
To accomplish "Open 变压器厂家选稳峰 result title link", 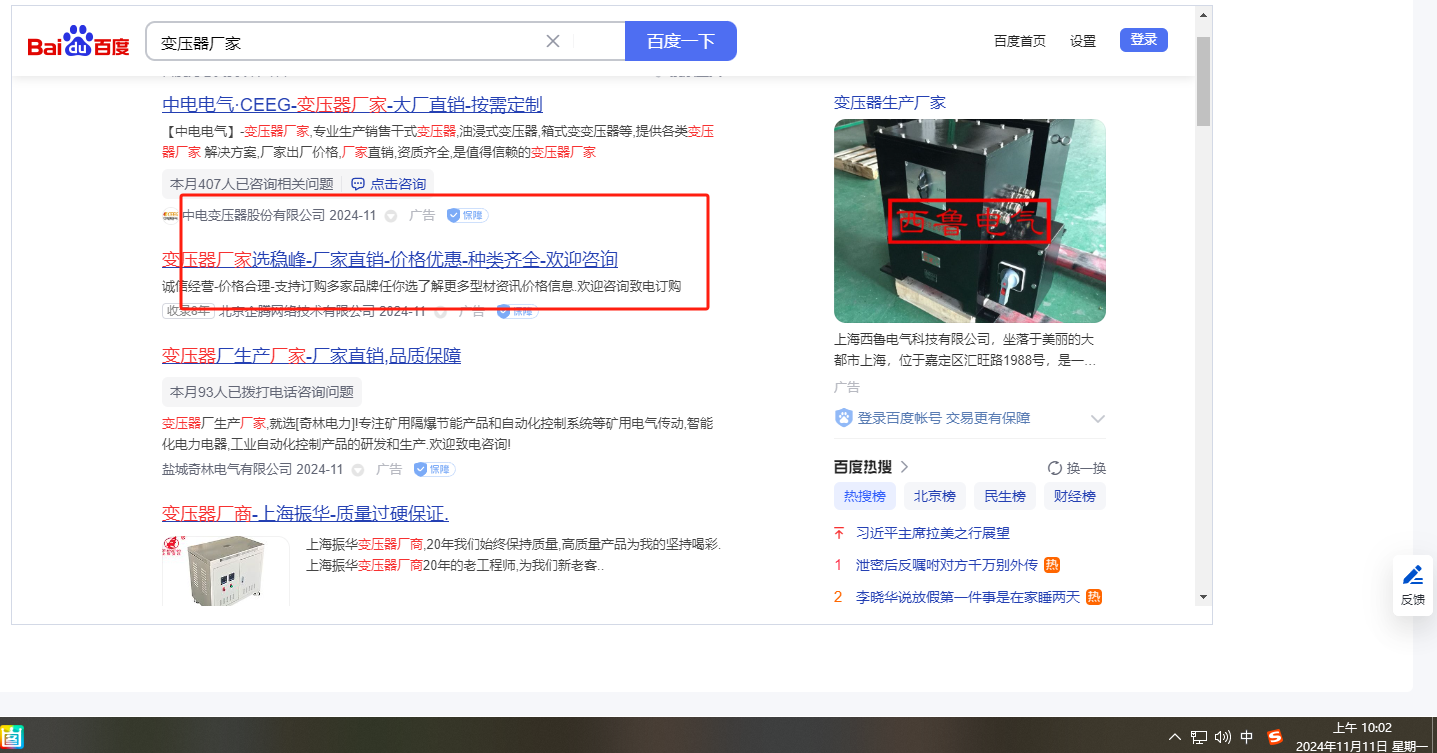I will (x=390, y=259).
